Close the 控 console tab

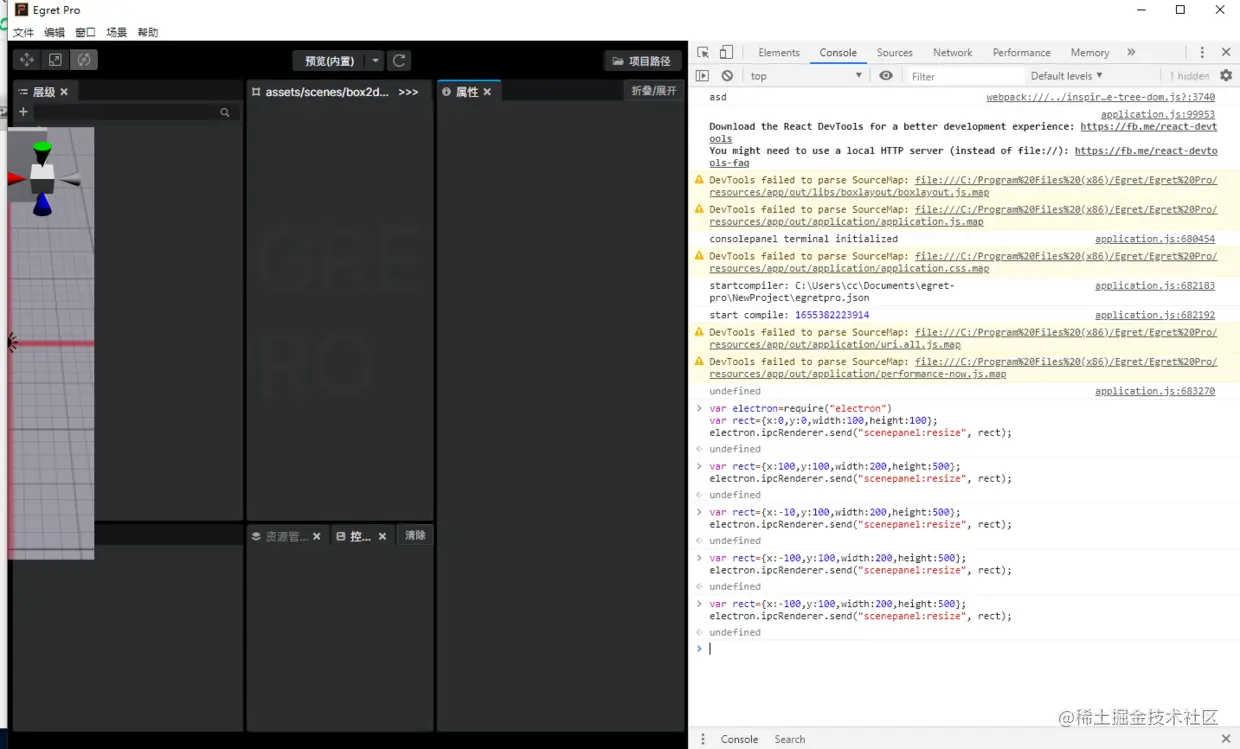point(382,537)
